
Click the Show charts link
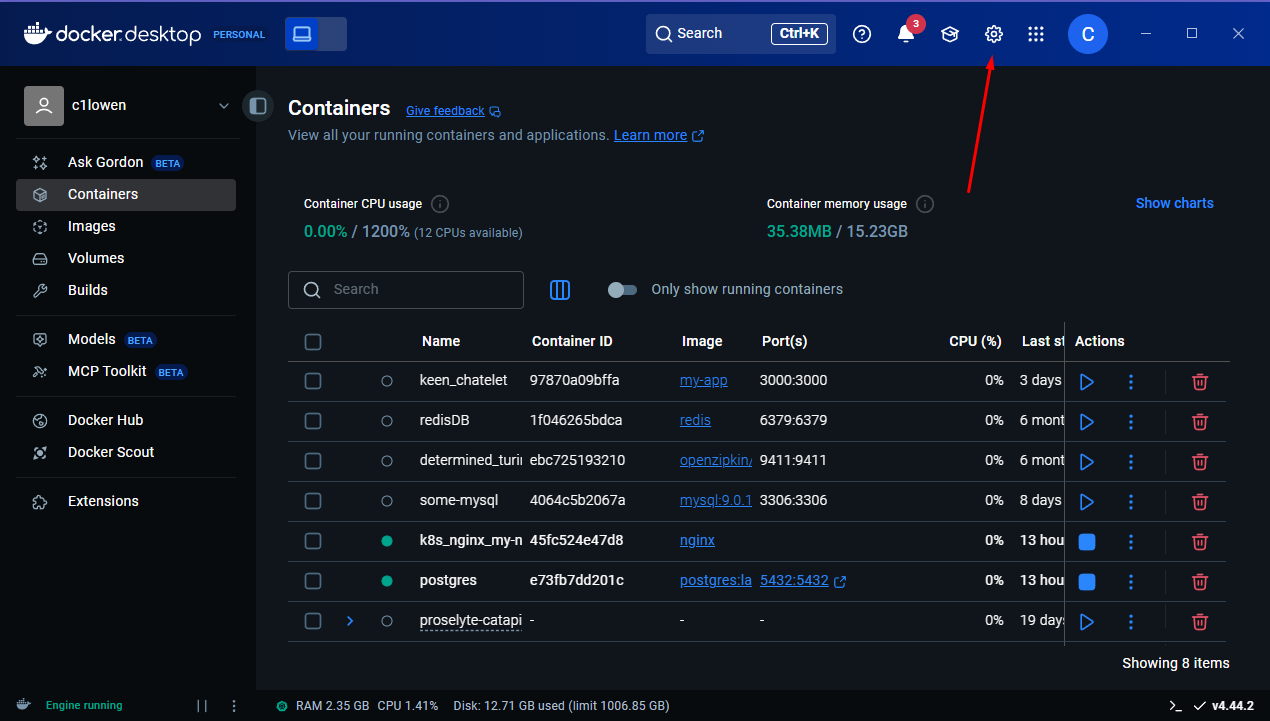tap(1174, 203)
